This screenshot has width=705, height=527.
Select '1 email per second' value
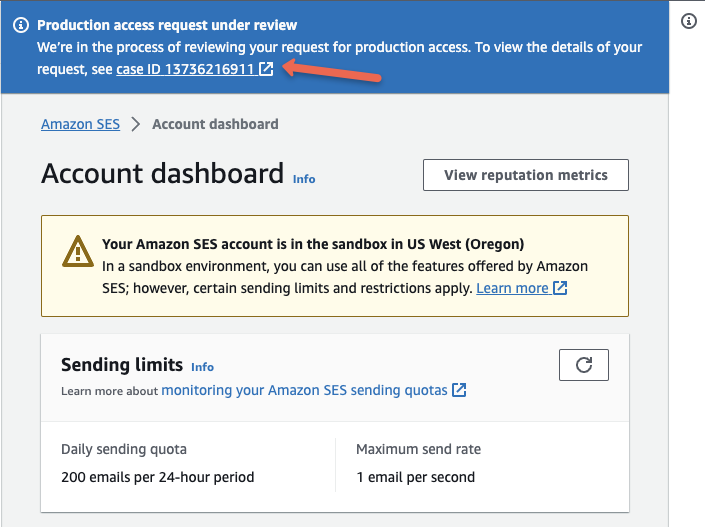tap(415, 477)
